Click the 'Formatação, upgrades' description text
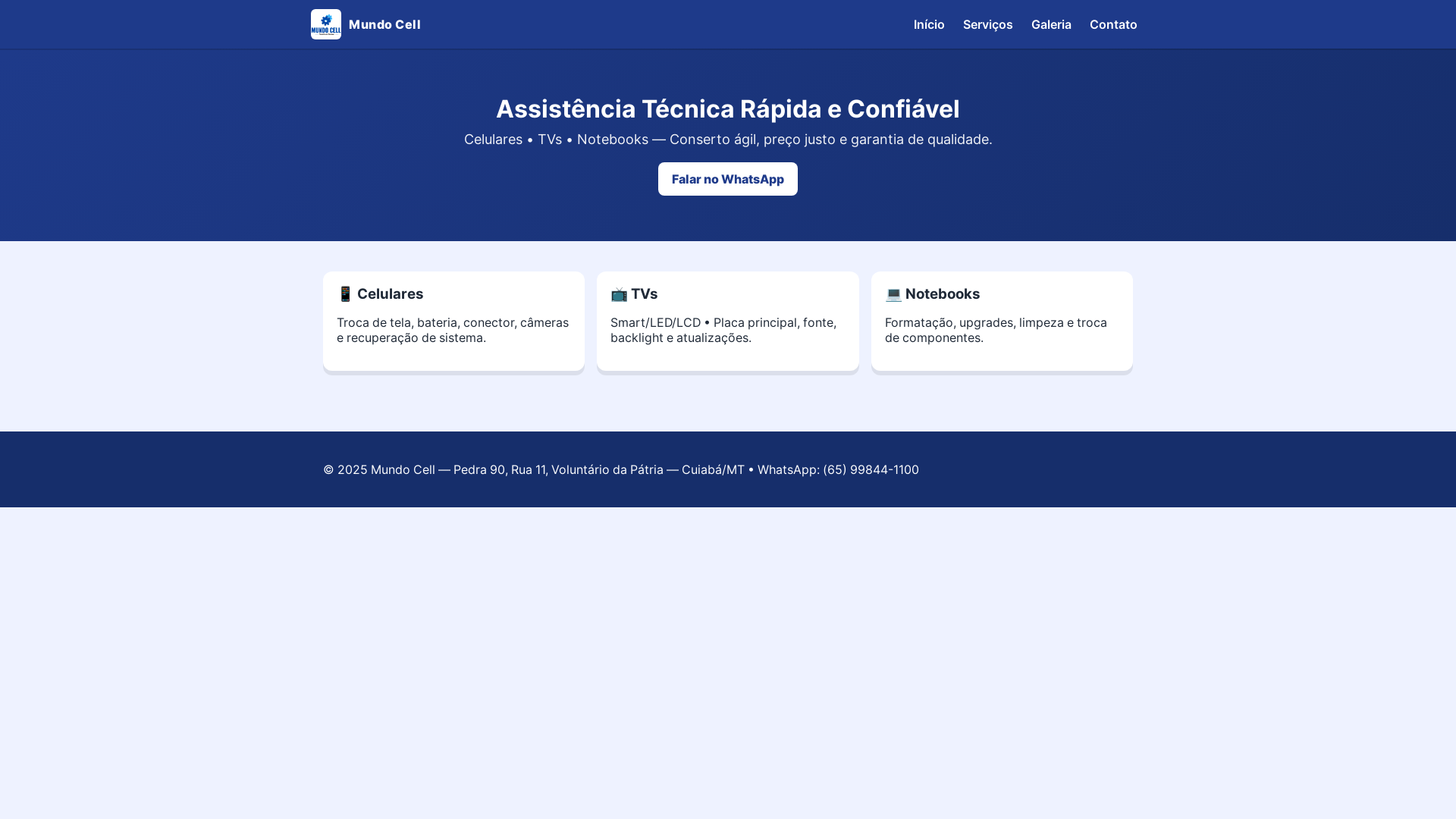The image size is (1456, 819). pyautogui.click(x=996, y=330)
